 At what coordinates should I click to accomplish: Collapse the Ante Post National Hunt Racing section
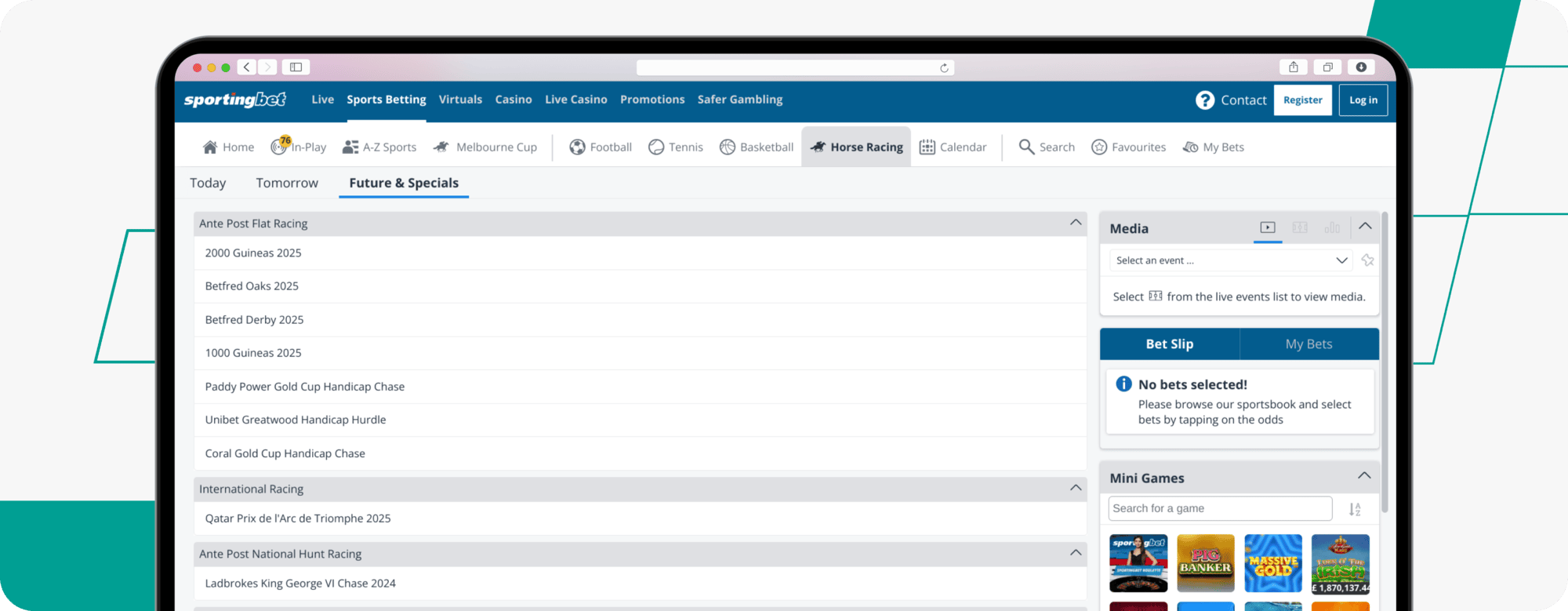[1076, 553]
